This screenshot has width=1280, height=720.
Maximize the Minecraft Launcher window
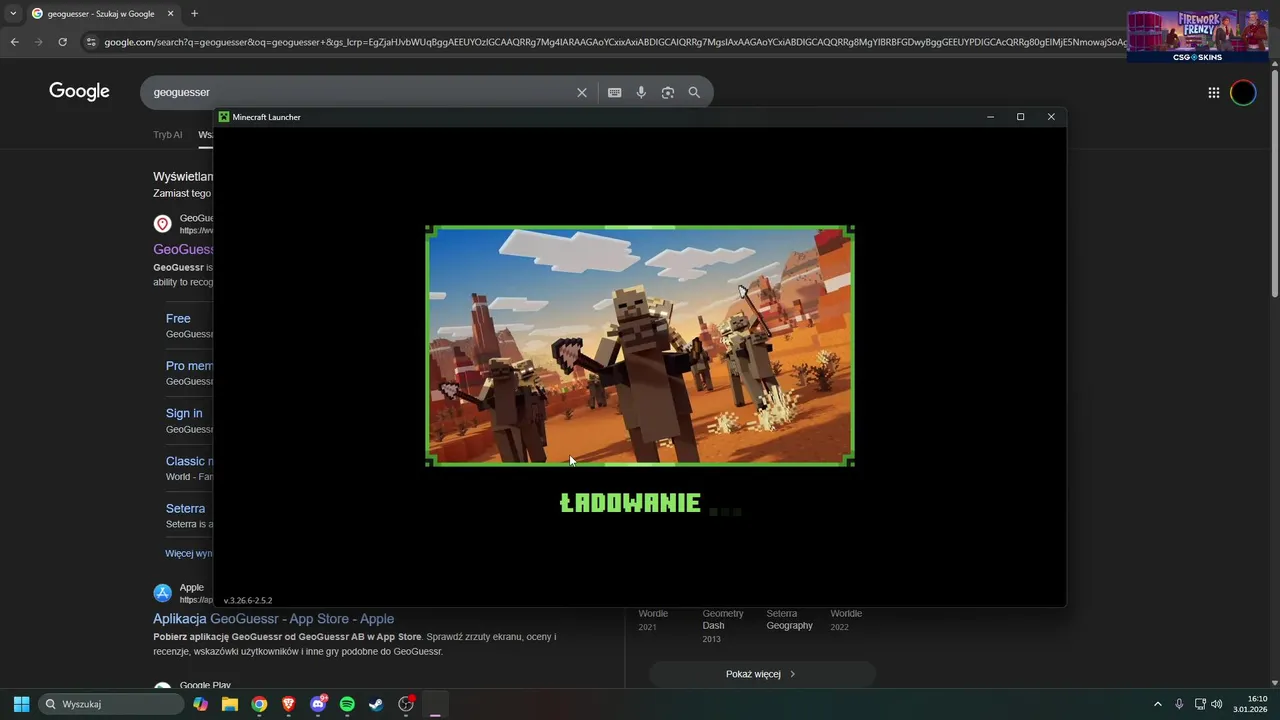point(1020,117)
